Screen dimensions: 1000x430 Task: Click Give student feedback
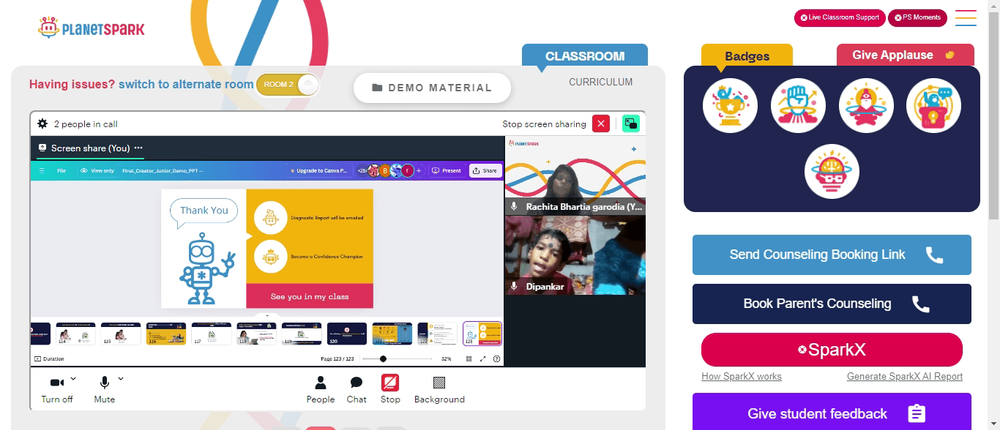pos(832,413)
